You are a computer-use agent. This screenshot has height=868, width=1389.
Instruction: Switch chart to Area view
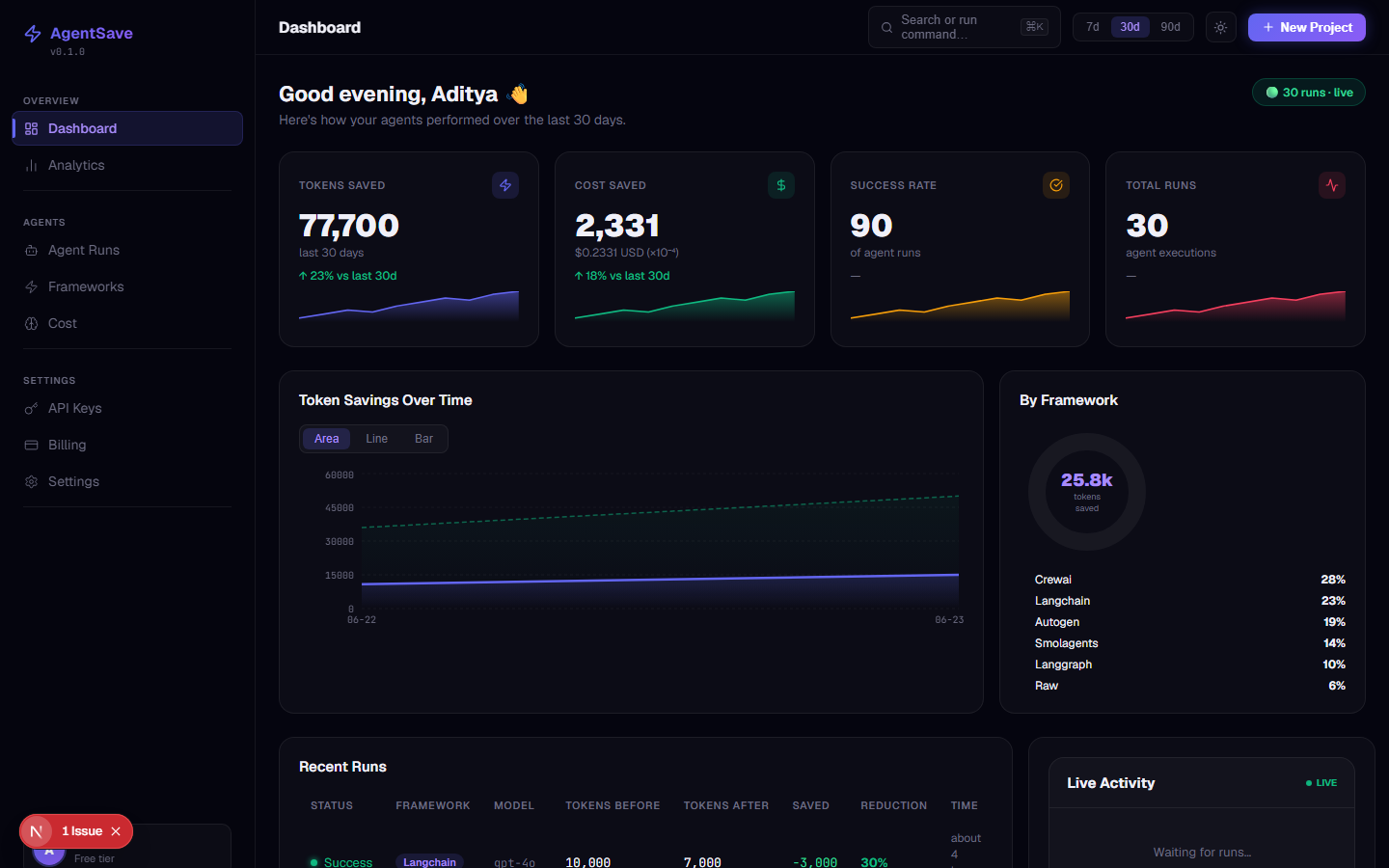click(x=327, y=439)
